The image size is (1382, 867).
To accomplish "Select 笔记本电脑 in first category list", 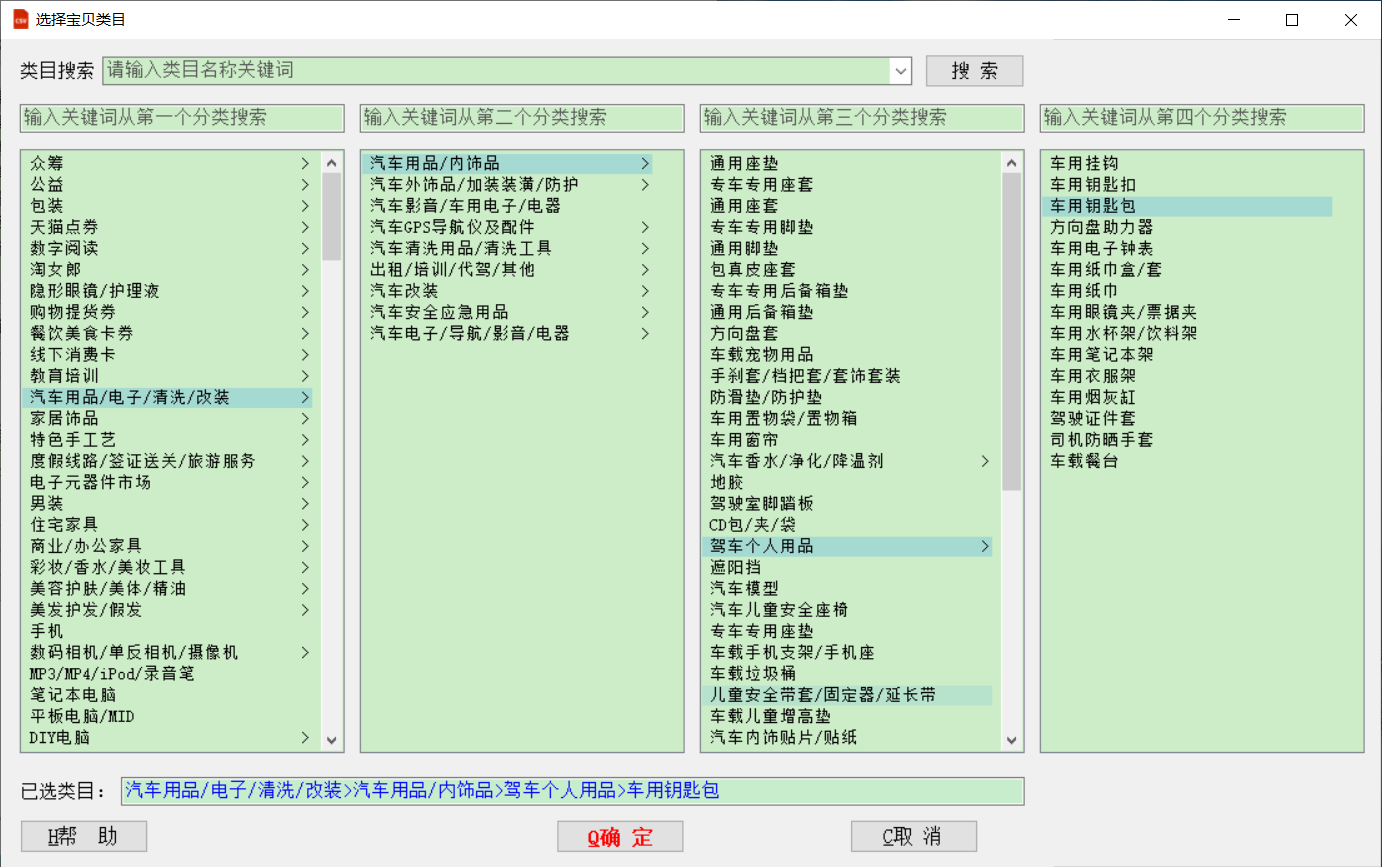I will [73, 695].
